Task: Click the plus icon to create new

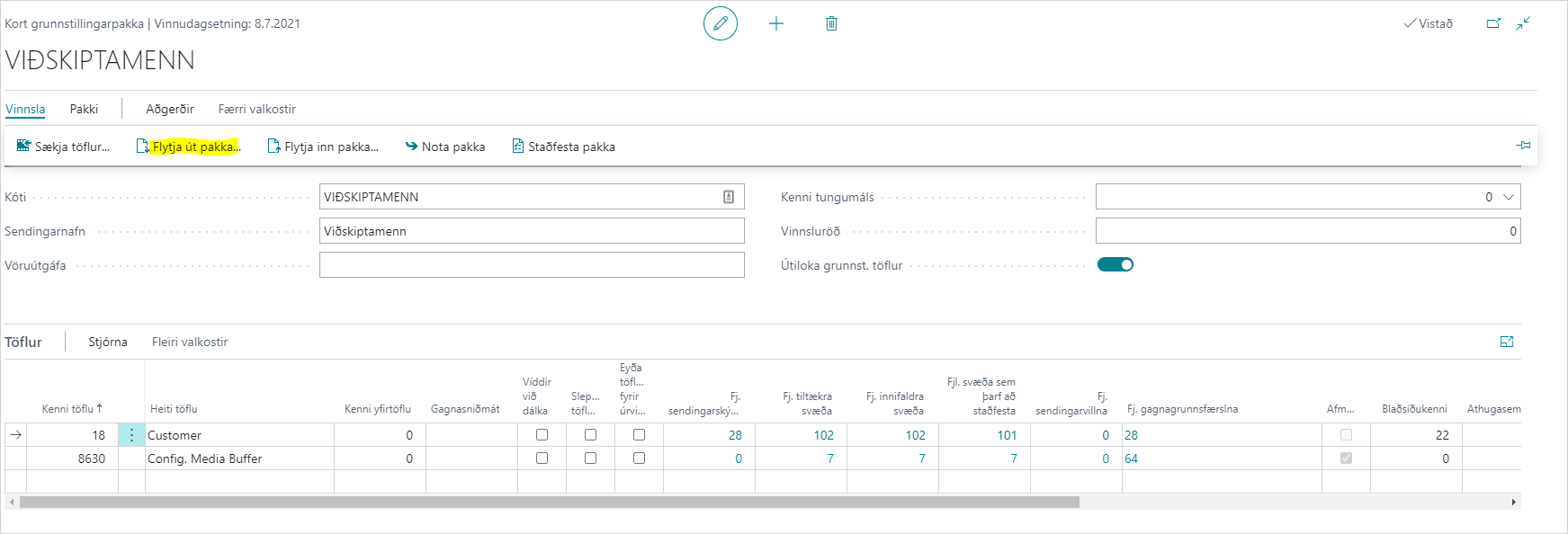Action: [776, 23]
